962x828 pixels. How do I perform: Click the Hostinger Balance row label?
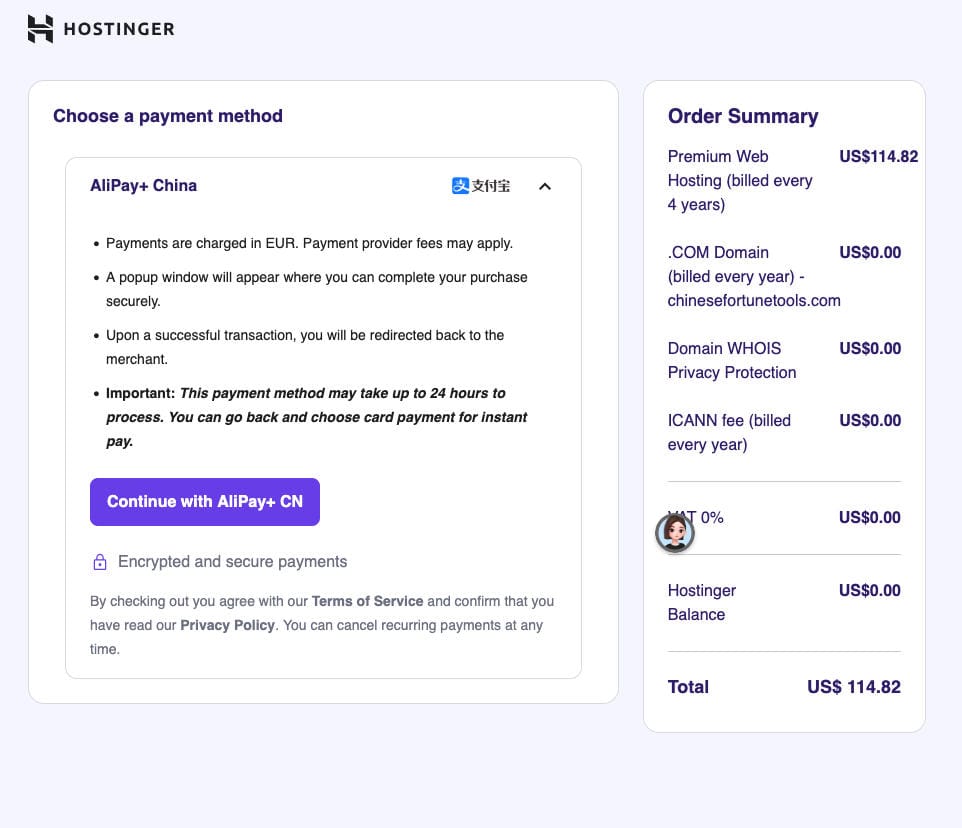(x=702, y=602)
